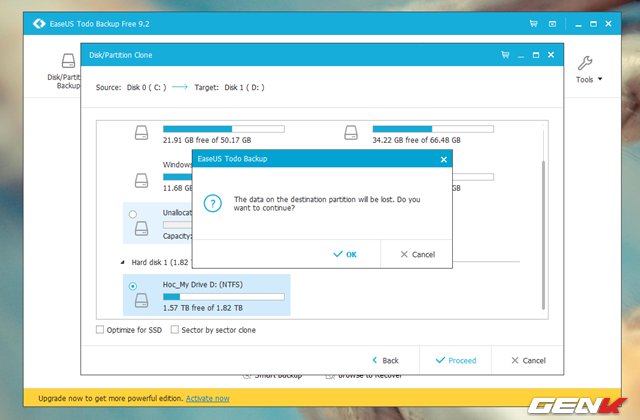The image size is (640, 420).
Task: Click the 'Hoc_My Drive D: (NTFS)' label
Action: (203, 284)
